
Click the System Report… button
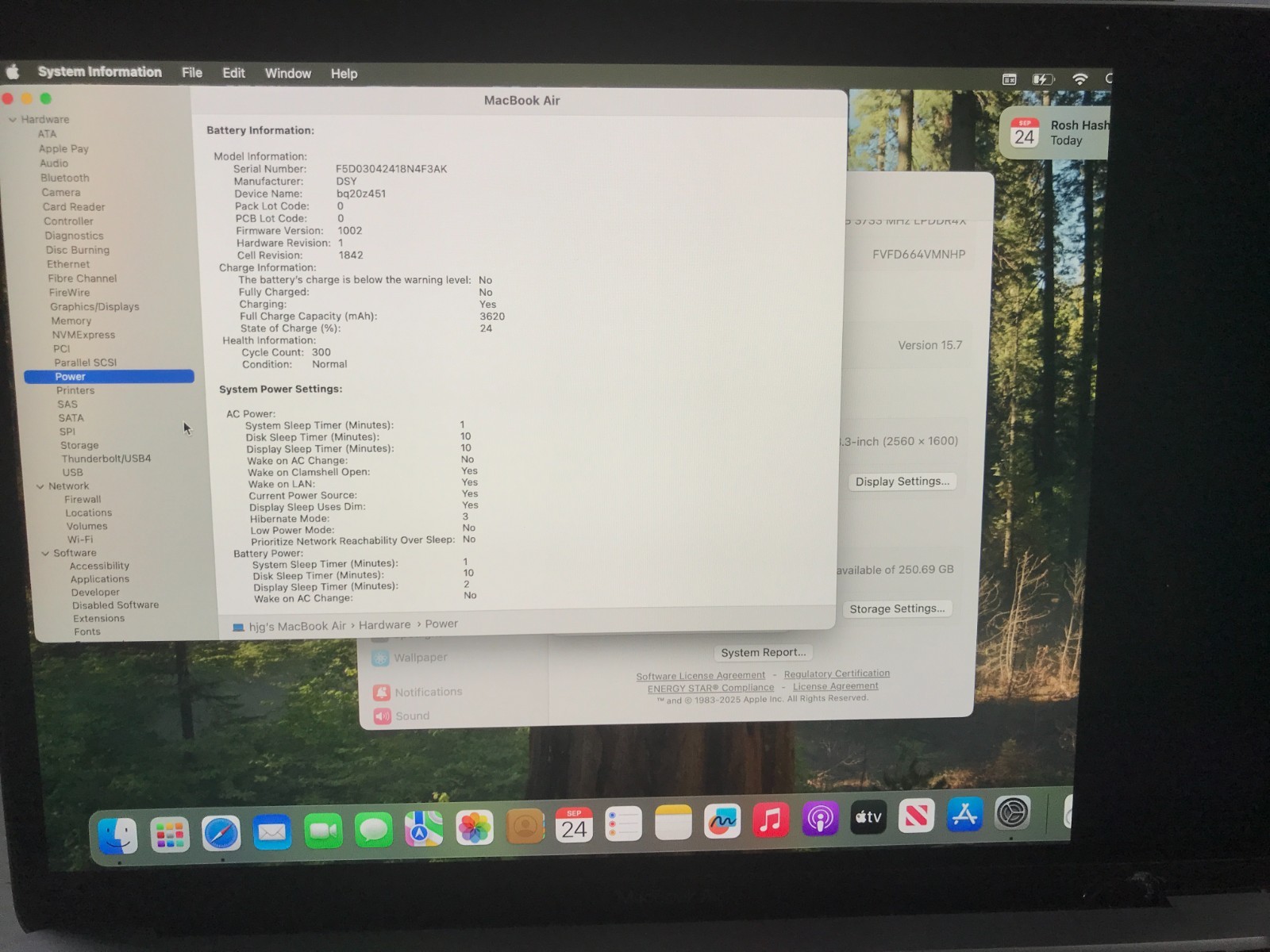click(763, 652)
